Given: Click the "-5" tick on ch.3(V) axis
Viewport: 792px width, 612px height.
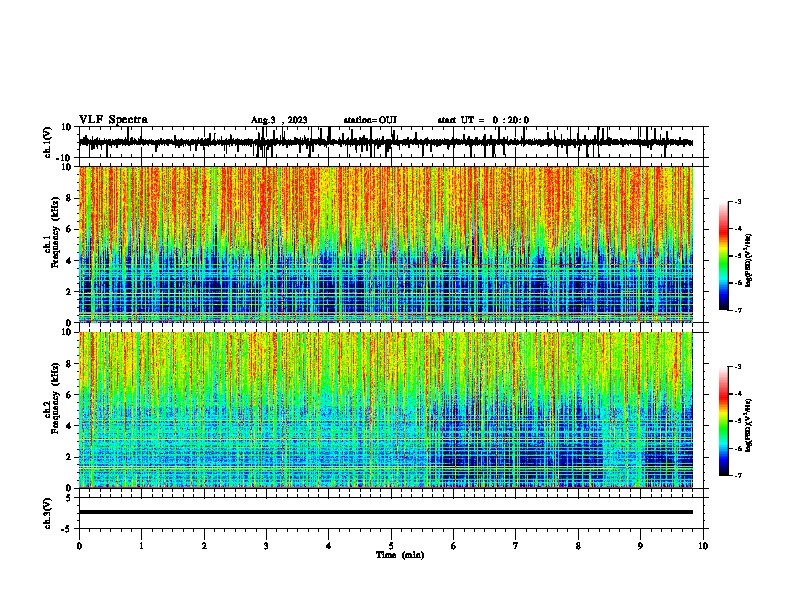Looking at the screenshot, I should click(68, 529).
